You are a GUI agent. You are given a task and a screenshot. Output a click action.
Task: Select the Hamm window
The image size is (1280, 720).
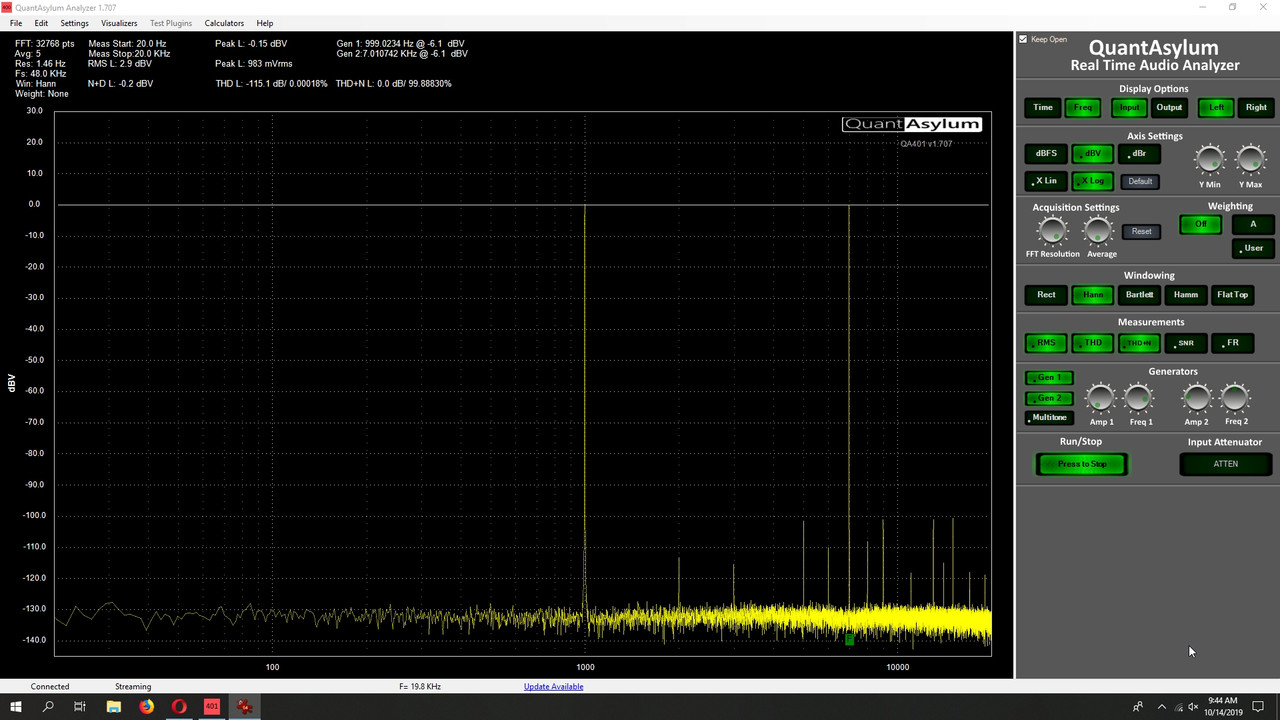(1186, 295)
